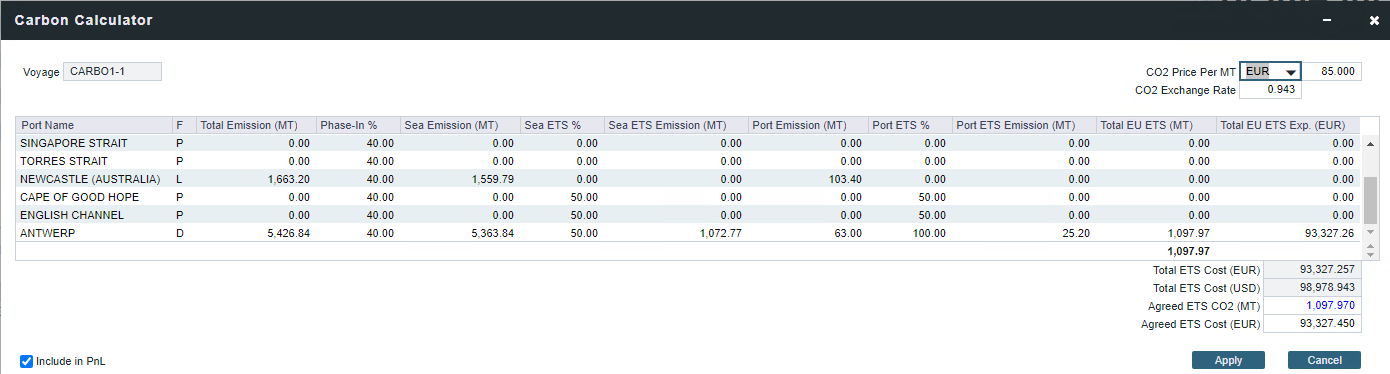
Task: Toggle the Include in PnL checkbox
Action: [27, 361]
